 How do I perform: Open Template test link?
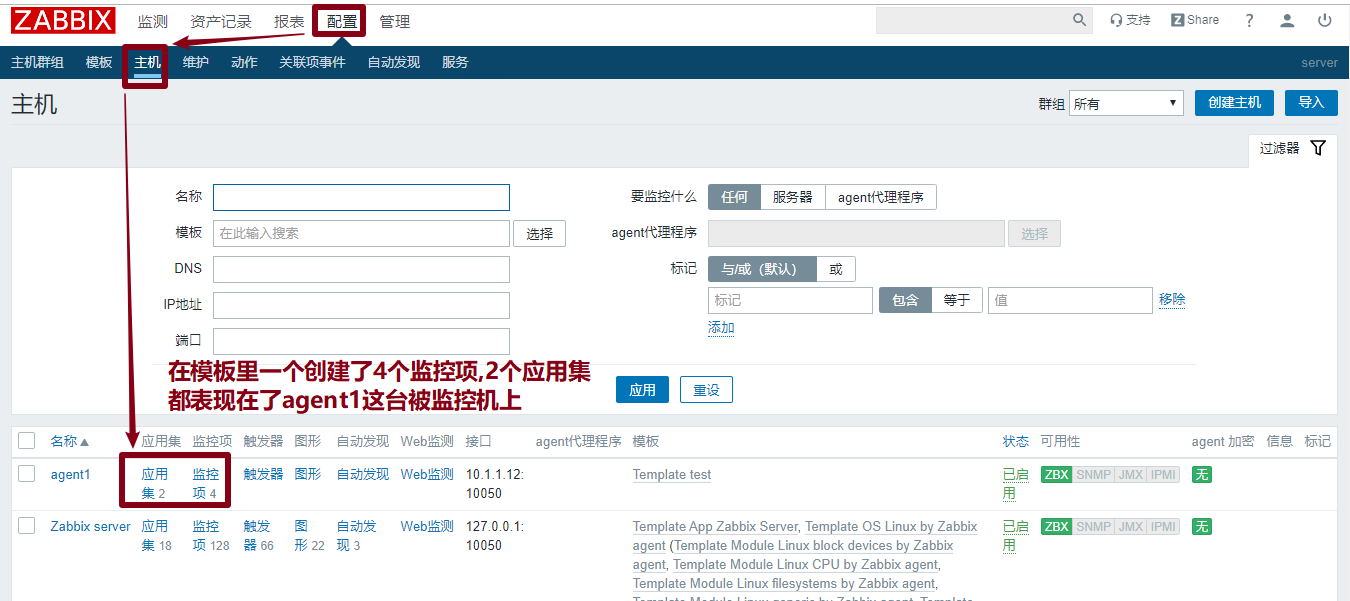(672, 475)
